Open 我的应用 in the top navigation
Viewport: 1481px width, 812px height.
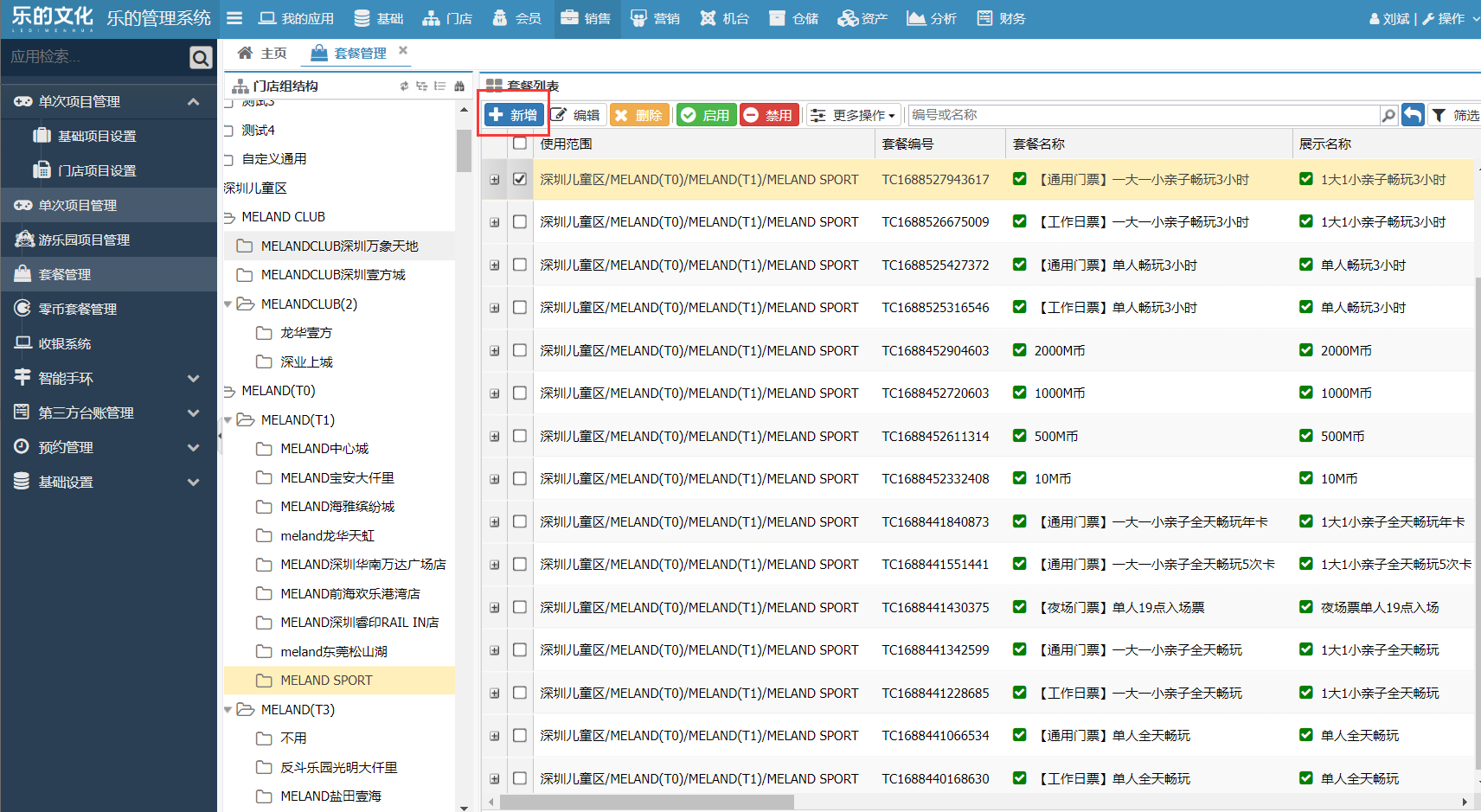pos(297,18)
